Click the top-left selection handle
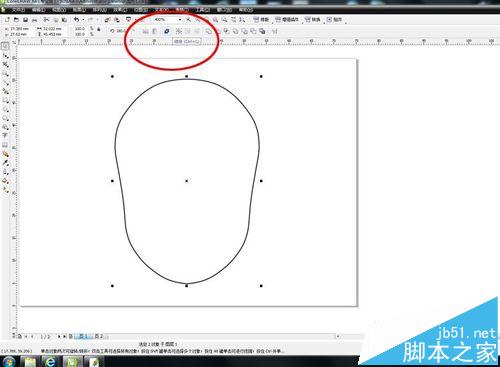This screenshot has height=367, width=500. pyautogui.click(x=112, y=76)
